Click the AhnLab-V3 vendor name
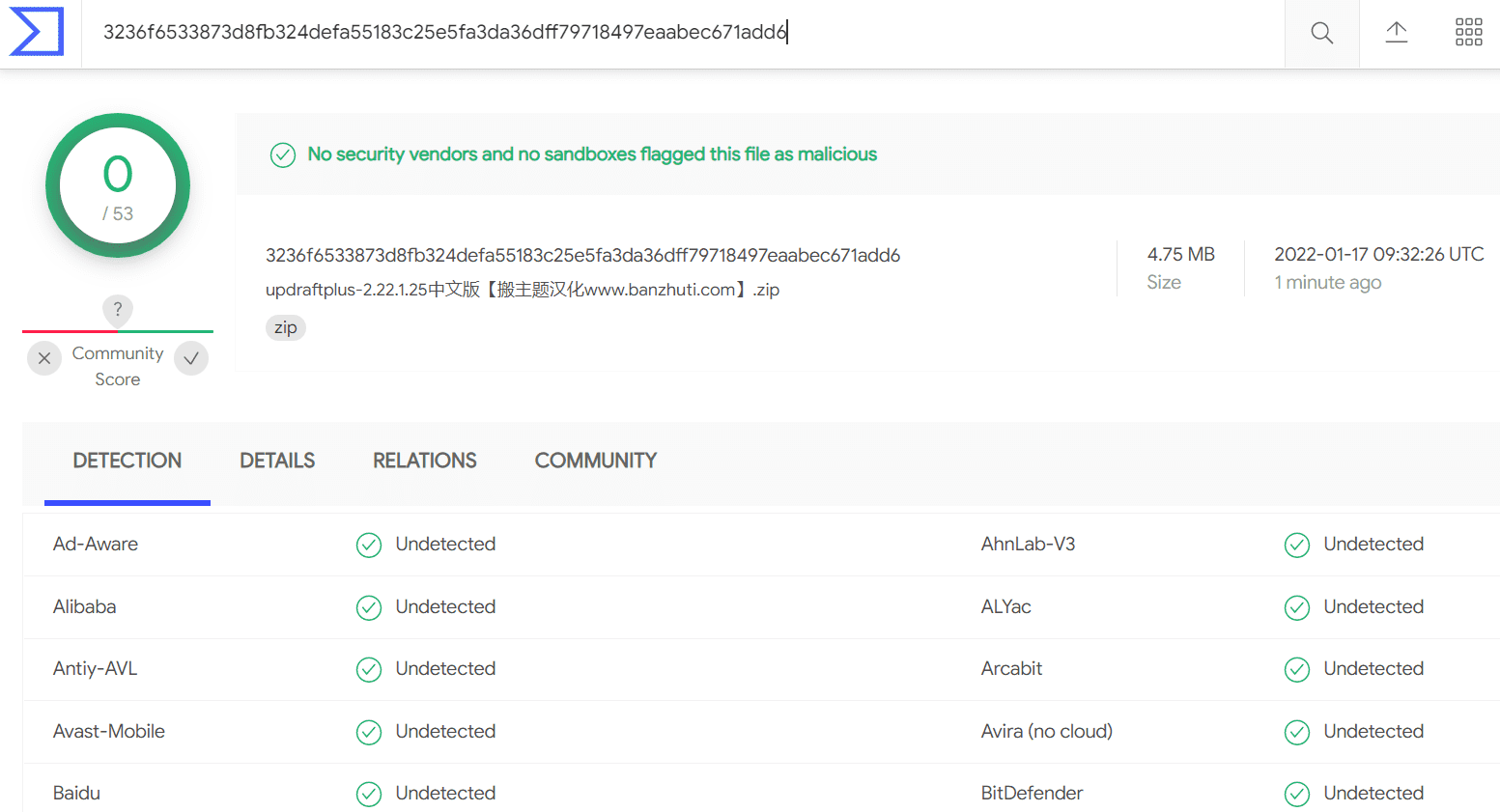1500x812 pixels. 1028,545
